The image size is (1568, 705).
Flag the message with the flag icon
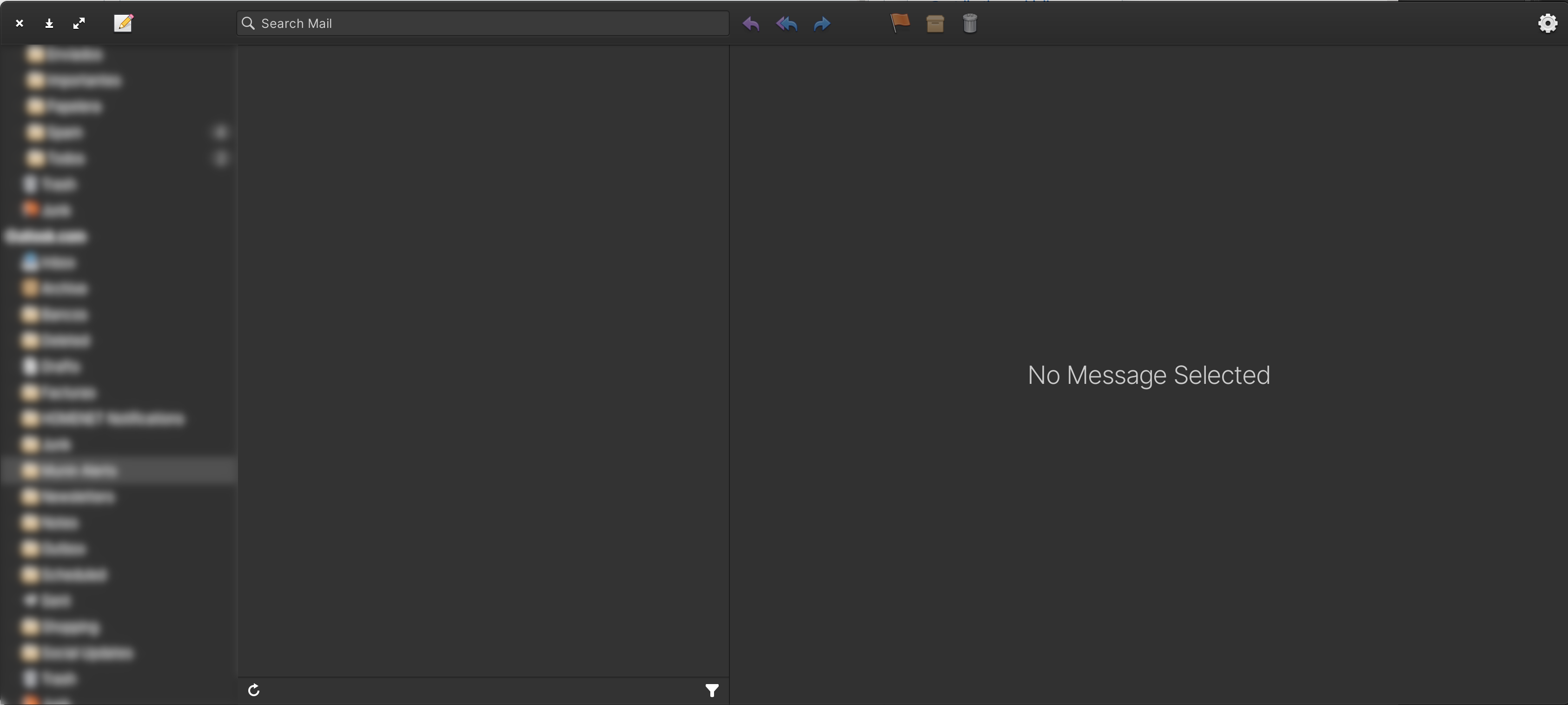899,23
